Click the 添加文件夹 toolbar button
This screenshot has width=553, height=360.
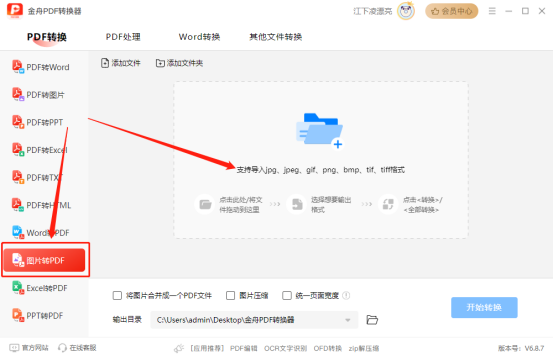point(180,63)
